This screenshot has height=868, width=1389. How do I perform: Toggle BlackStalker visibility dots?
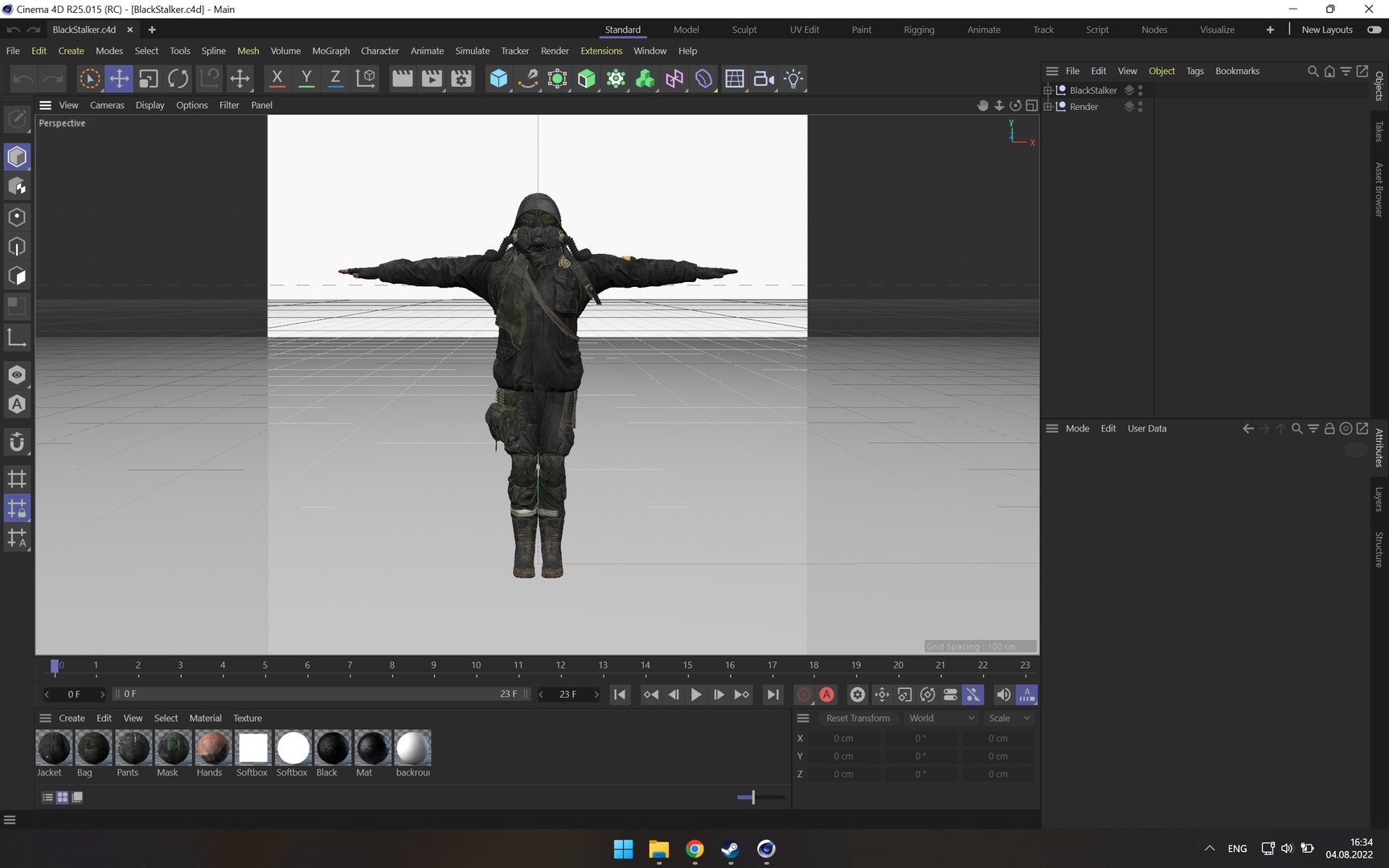[1141, 90]
